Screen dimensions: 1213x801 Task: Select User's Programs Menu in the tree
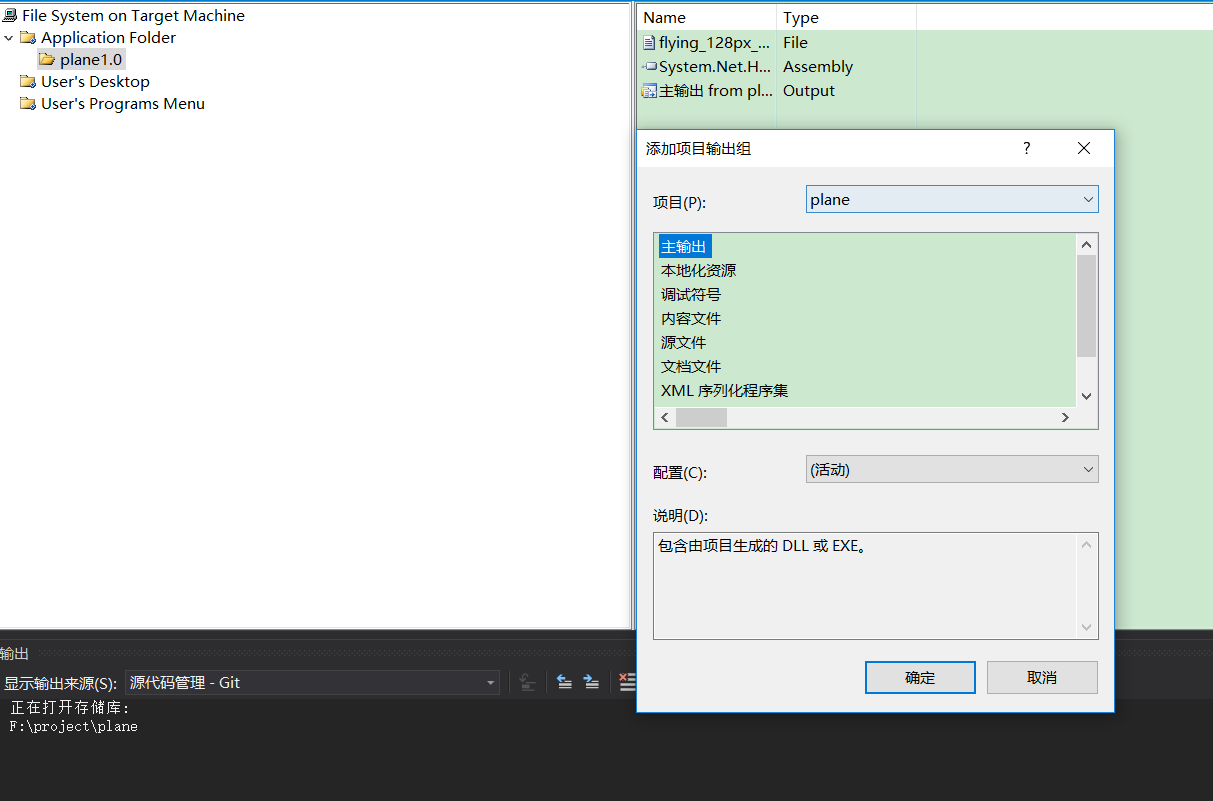122,104
